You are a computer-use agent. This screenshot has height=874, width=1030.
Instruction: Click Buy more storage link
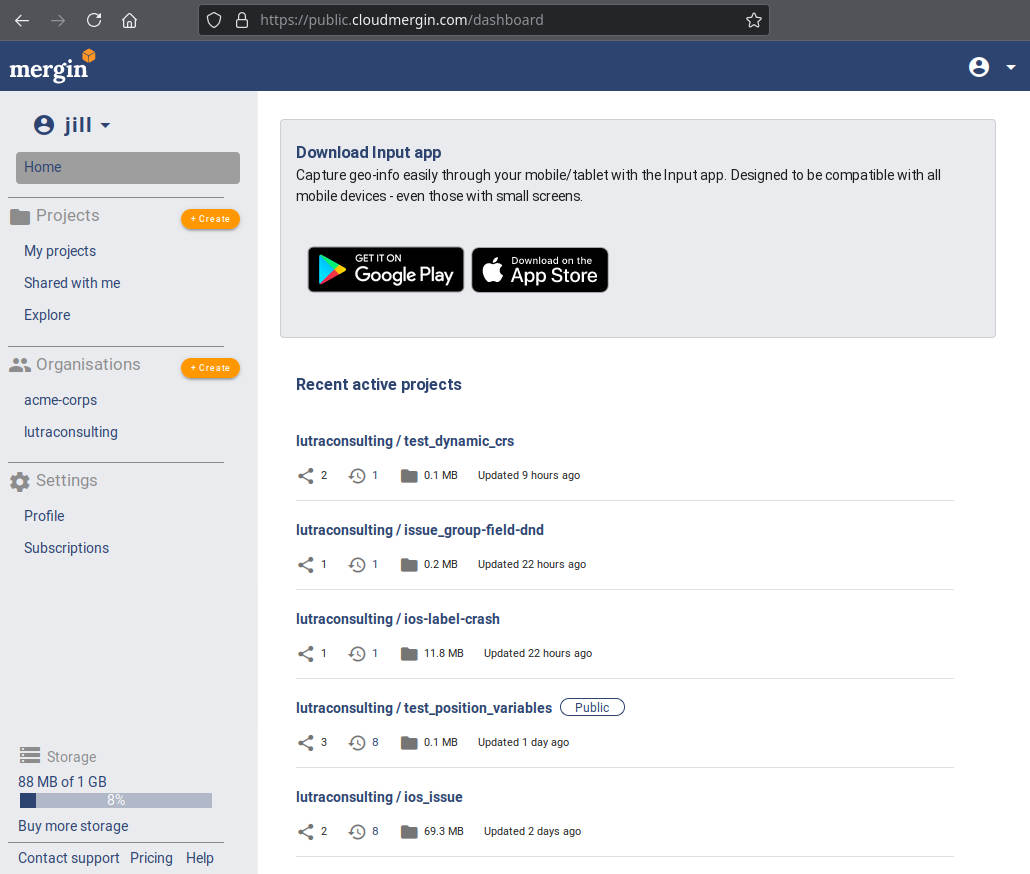(73, 826)
